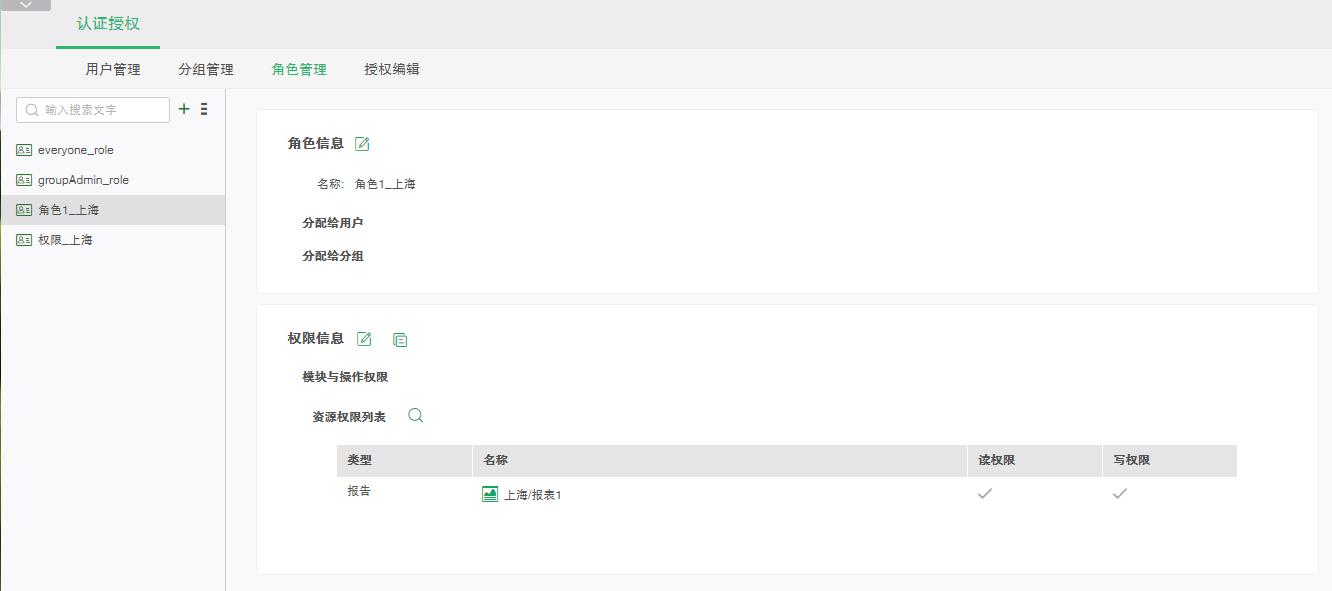Screen dimensions: 1332x591
Task: Edit role info with pencil icon
Action: click(x=362, y=144)
